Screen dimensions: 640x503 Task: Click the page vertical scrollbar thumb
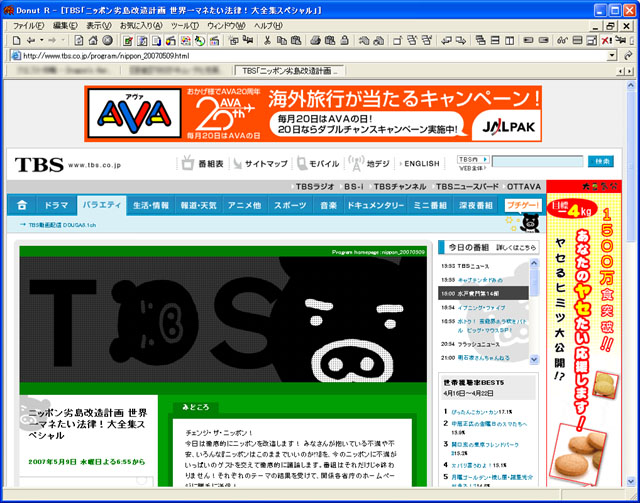631,167
